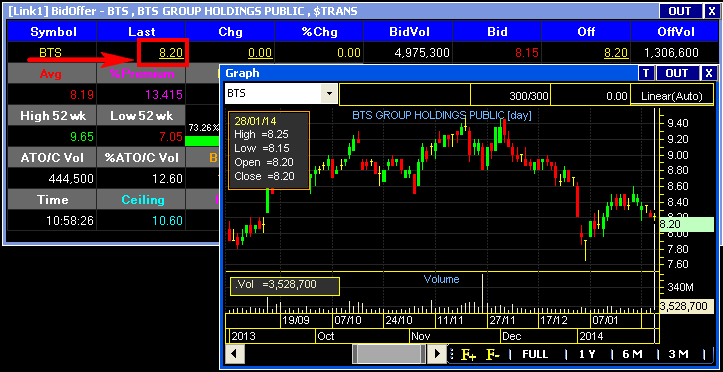This screenshot has height=372, width=723.
Task: Click the scroll-right arrow under the chart
Action: pyautogui.click(x=437, y=354)
